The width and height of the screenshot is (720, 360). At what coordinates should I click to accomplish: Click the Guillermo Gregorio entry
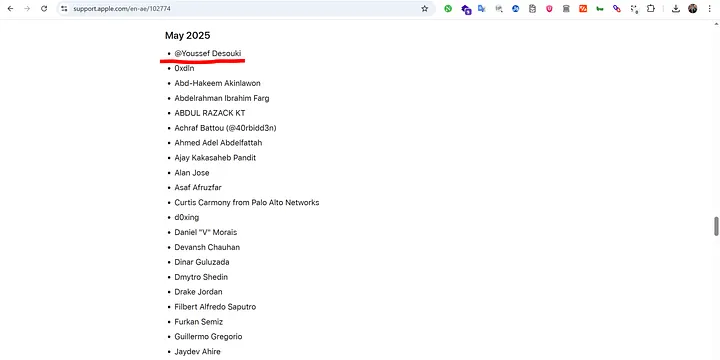208,337
